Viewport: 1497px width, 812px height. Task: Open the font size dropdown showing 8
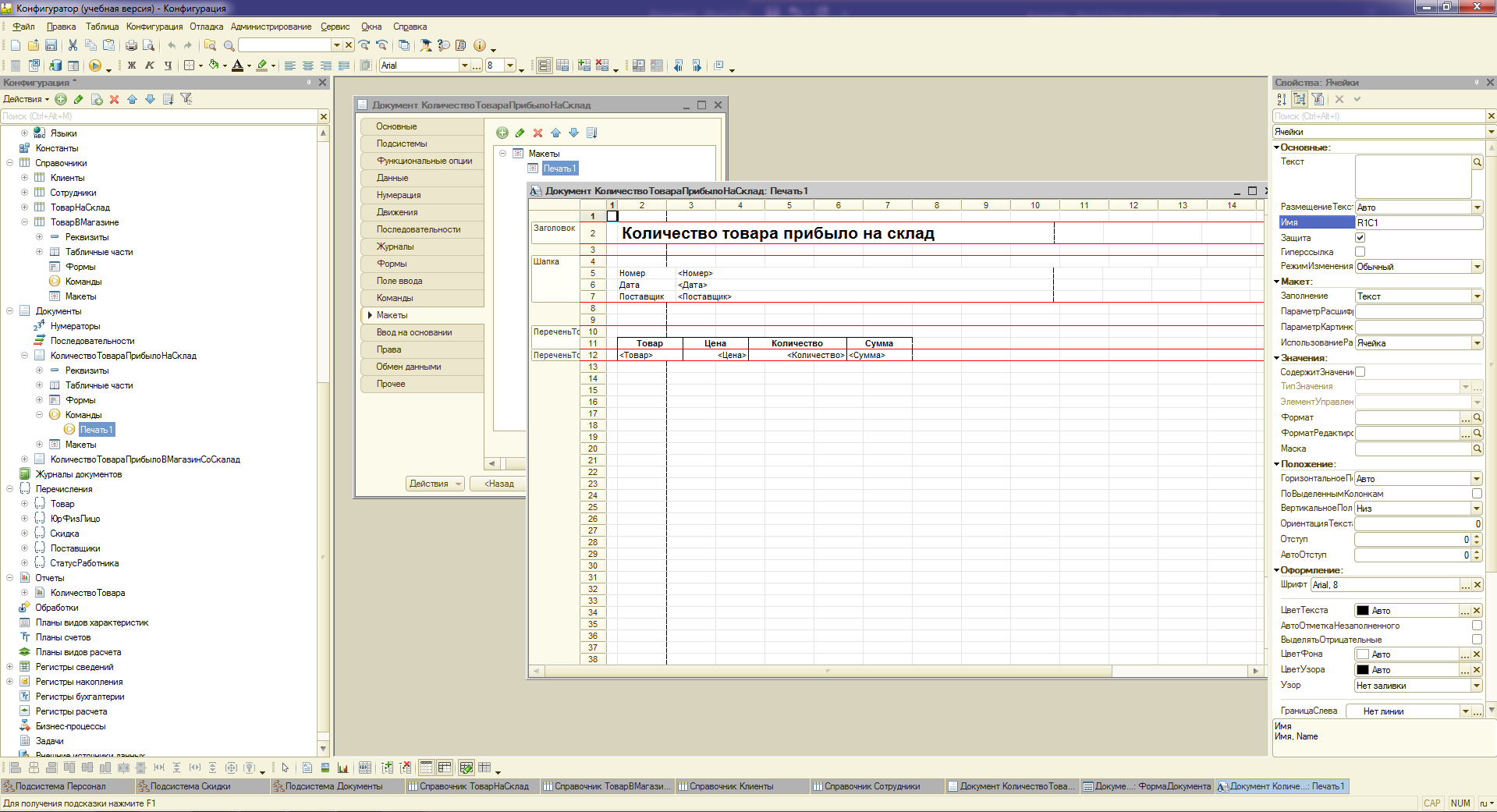[510, 66]
